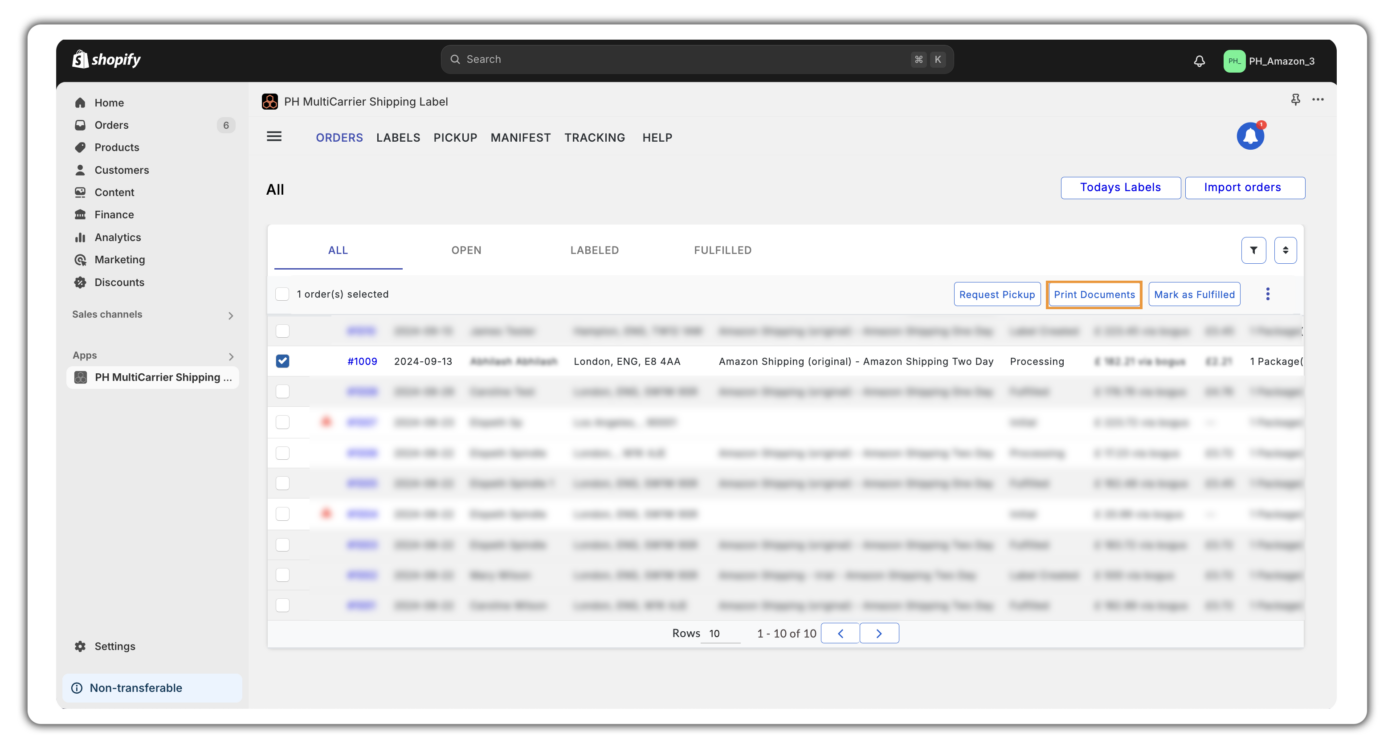Click Print Documents button
The image size is (1400, 744).
(x=1094, y=294)
